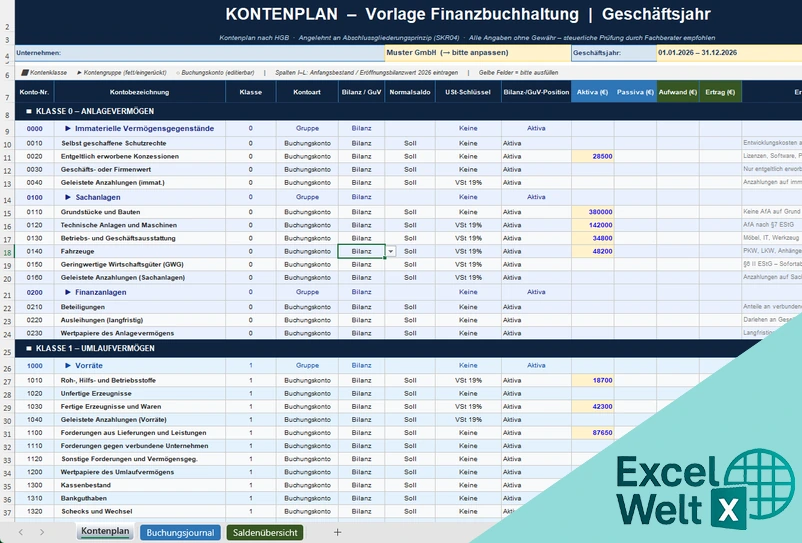Image resolution: width=802 pixels, height=543 pixels.
Task: Open the Kontenplan sheet tab
Action: [105, 531]
